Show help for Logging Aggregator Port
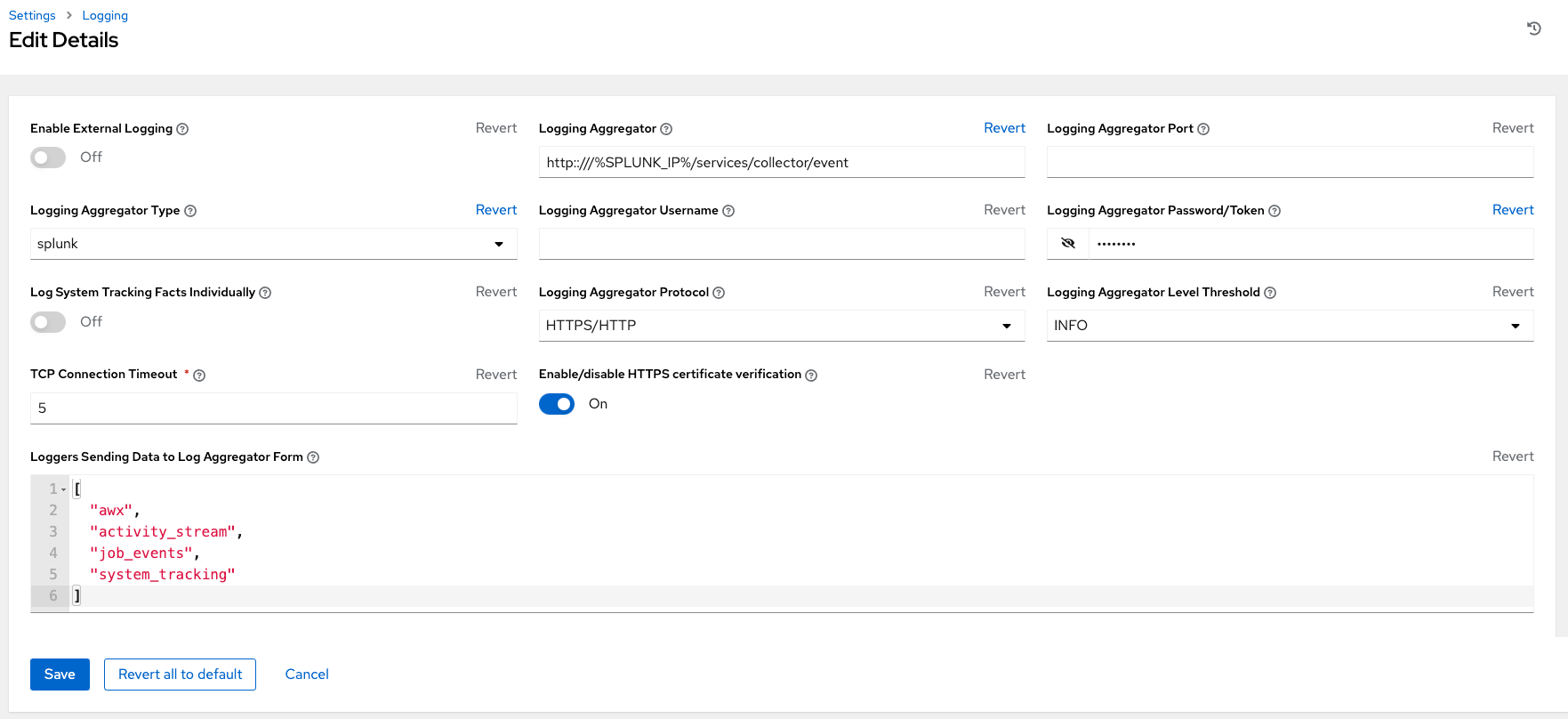The height and width of the screenshot is (719, 1568). click(1203, 129)
